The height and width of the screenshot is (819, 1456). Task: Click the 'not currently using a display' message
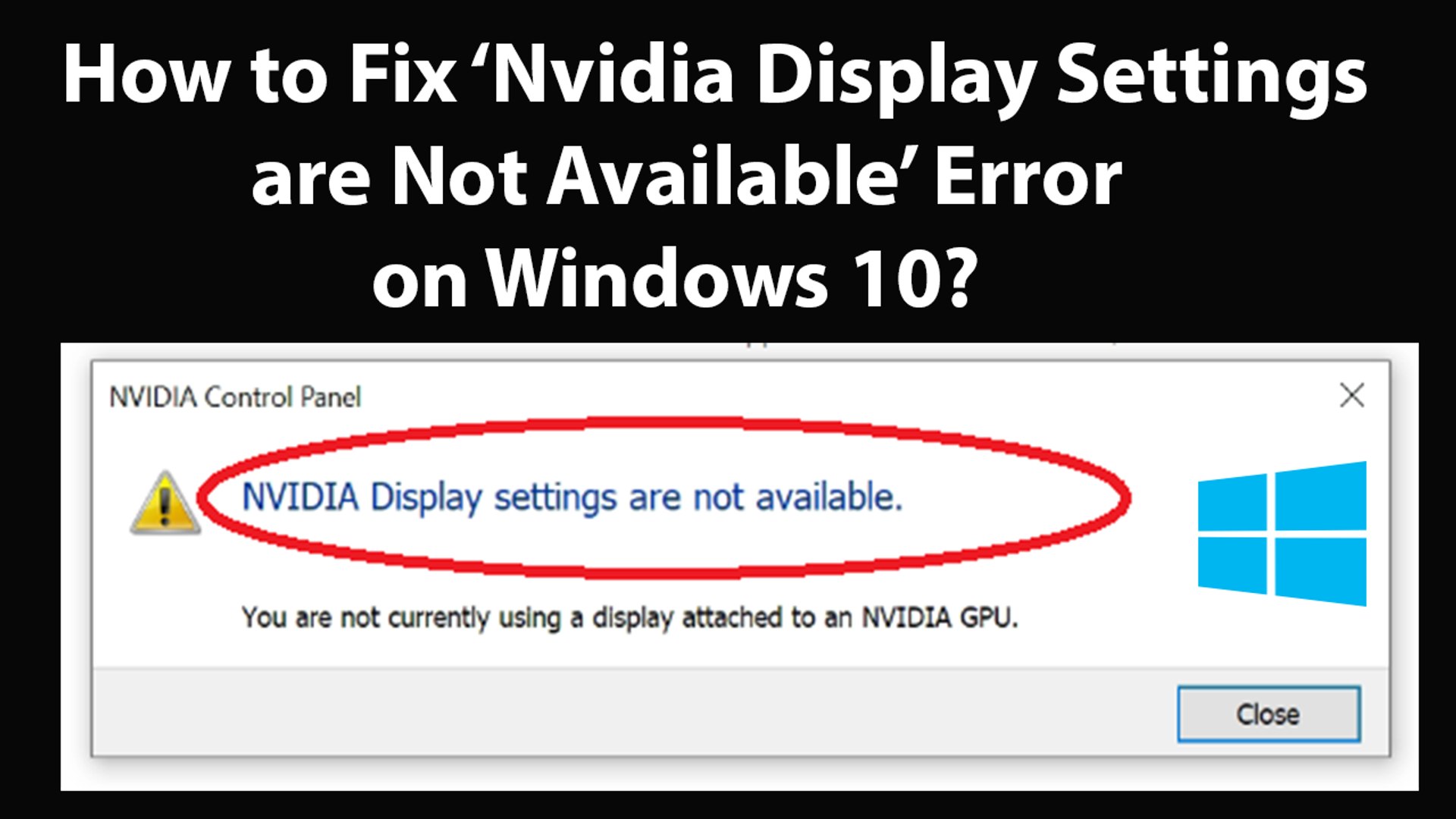click(629, 618)
